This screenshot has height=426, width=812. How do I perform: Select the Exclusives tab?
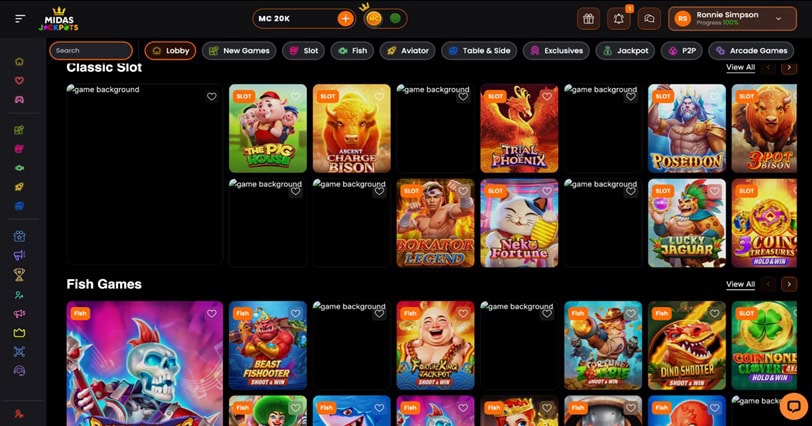pyautogui.click(x=556, y=51)
